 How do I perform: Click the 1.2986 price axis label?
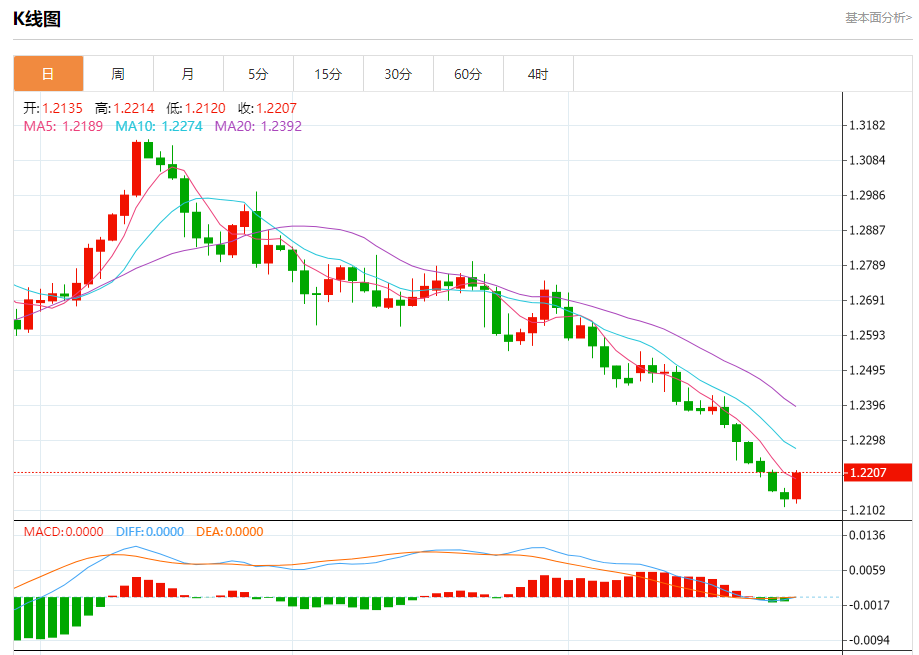(x=867, y=195)
